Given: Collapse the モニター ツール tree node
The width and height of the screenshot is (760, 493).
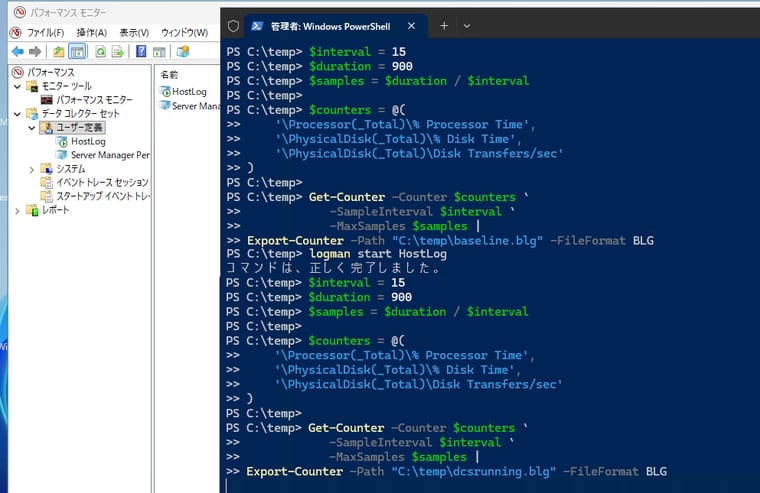Looking at the screenshot, I should [x=17, y=86].
